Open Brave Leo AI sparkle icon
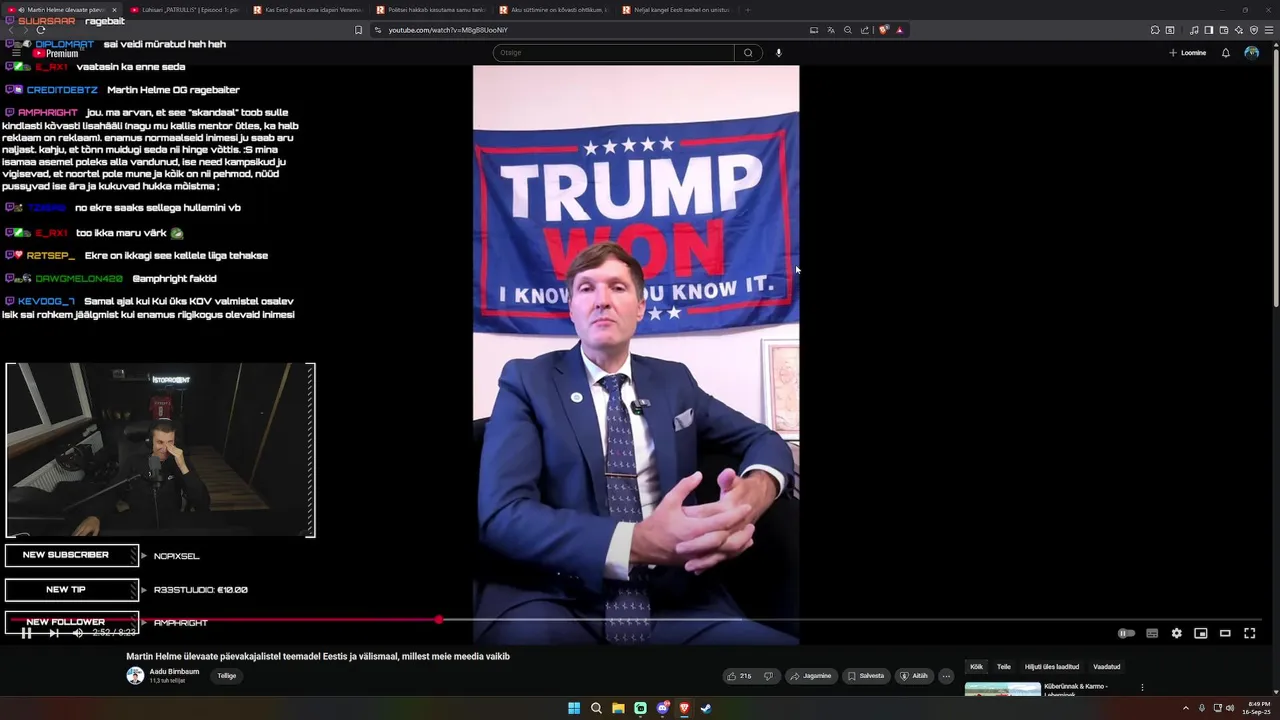1280x720 pixels. click(1239, 30)
